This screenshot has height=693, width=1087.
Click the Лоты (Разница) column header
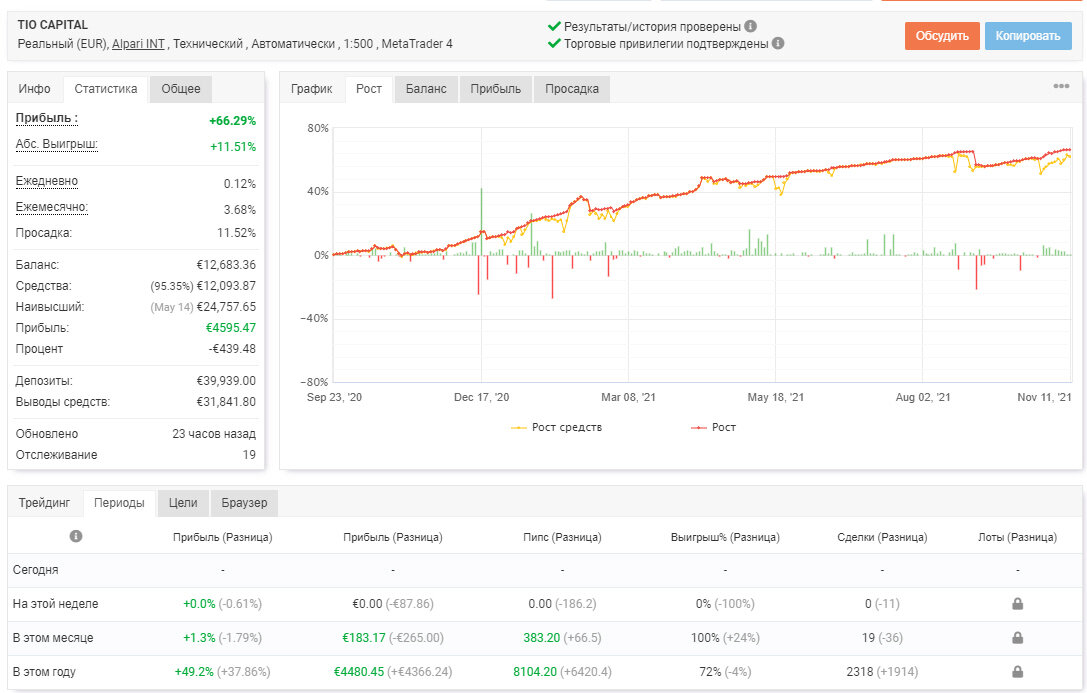[x=1017, y=537]
